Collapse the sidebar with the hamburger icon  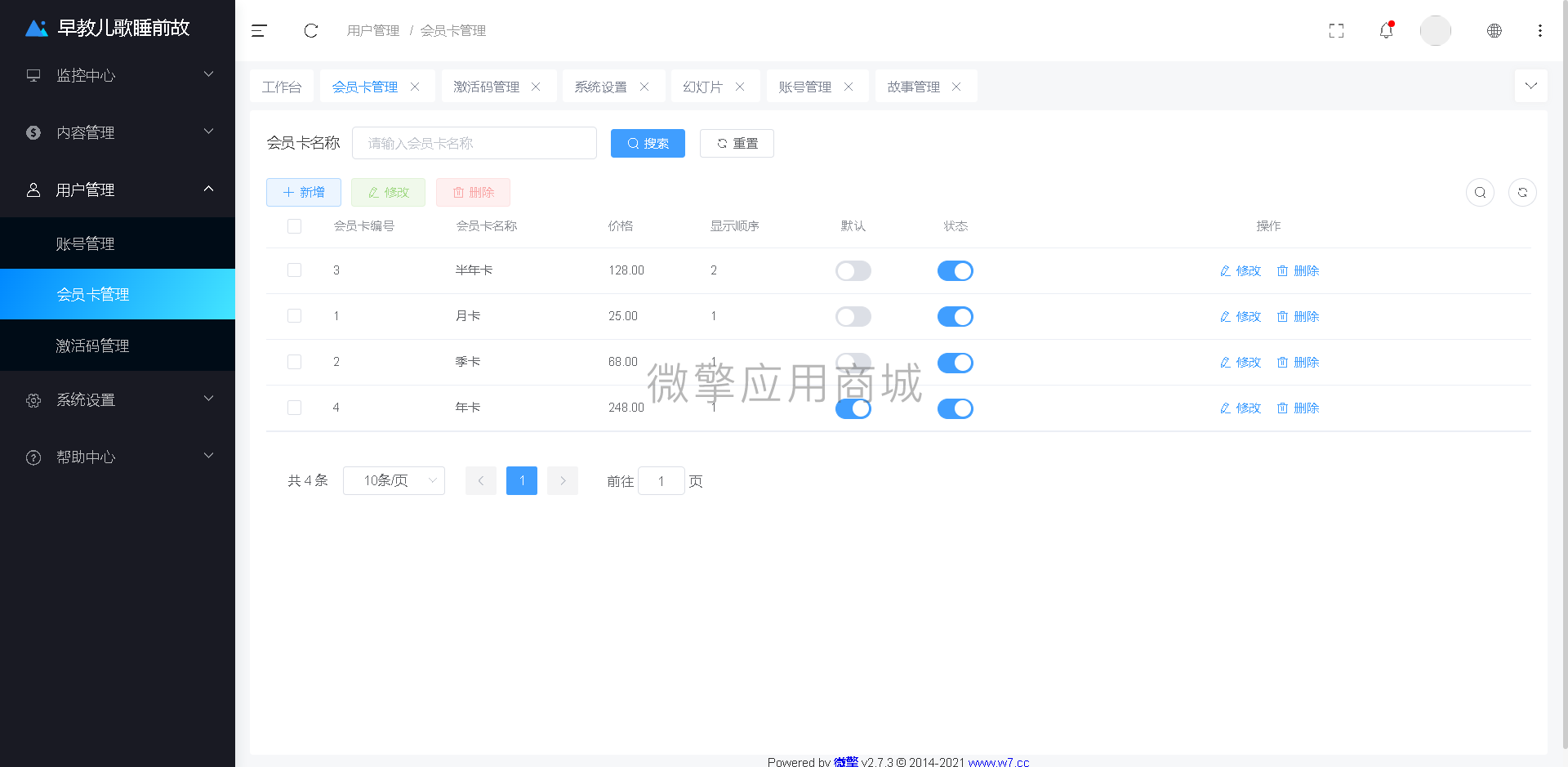(259, 31)
